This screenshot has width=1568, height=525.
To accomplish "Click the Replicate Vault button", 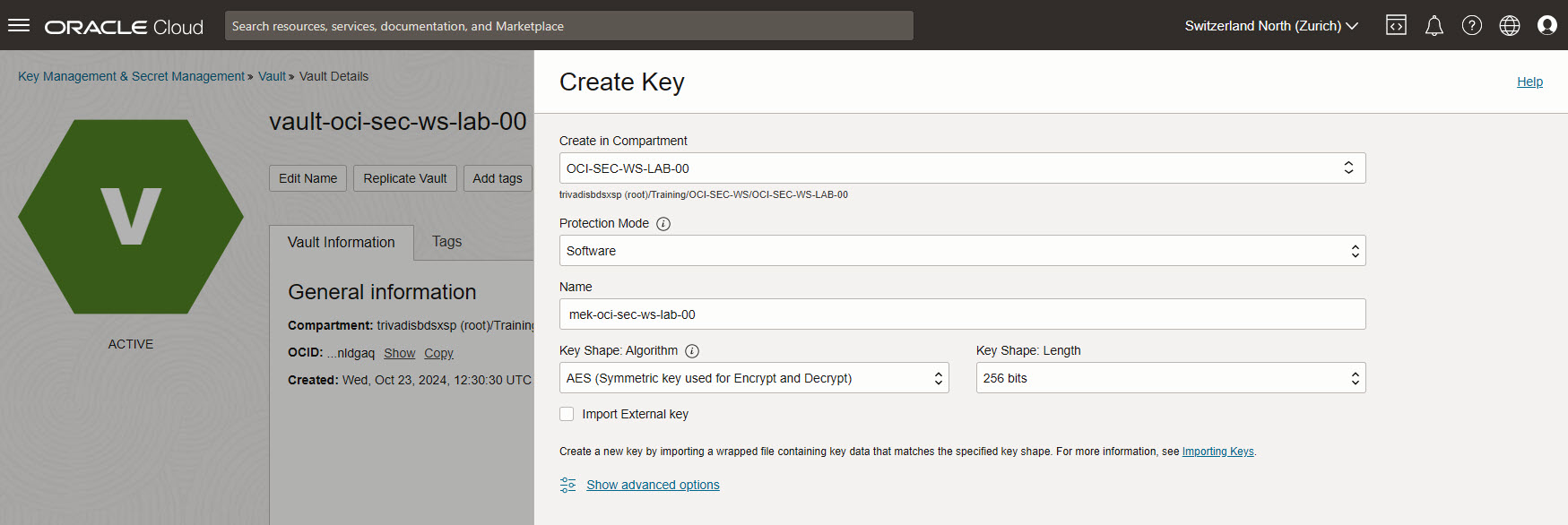I will [405, 178].
